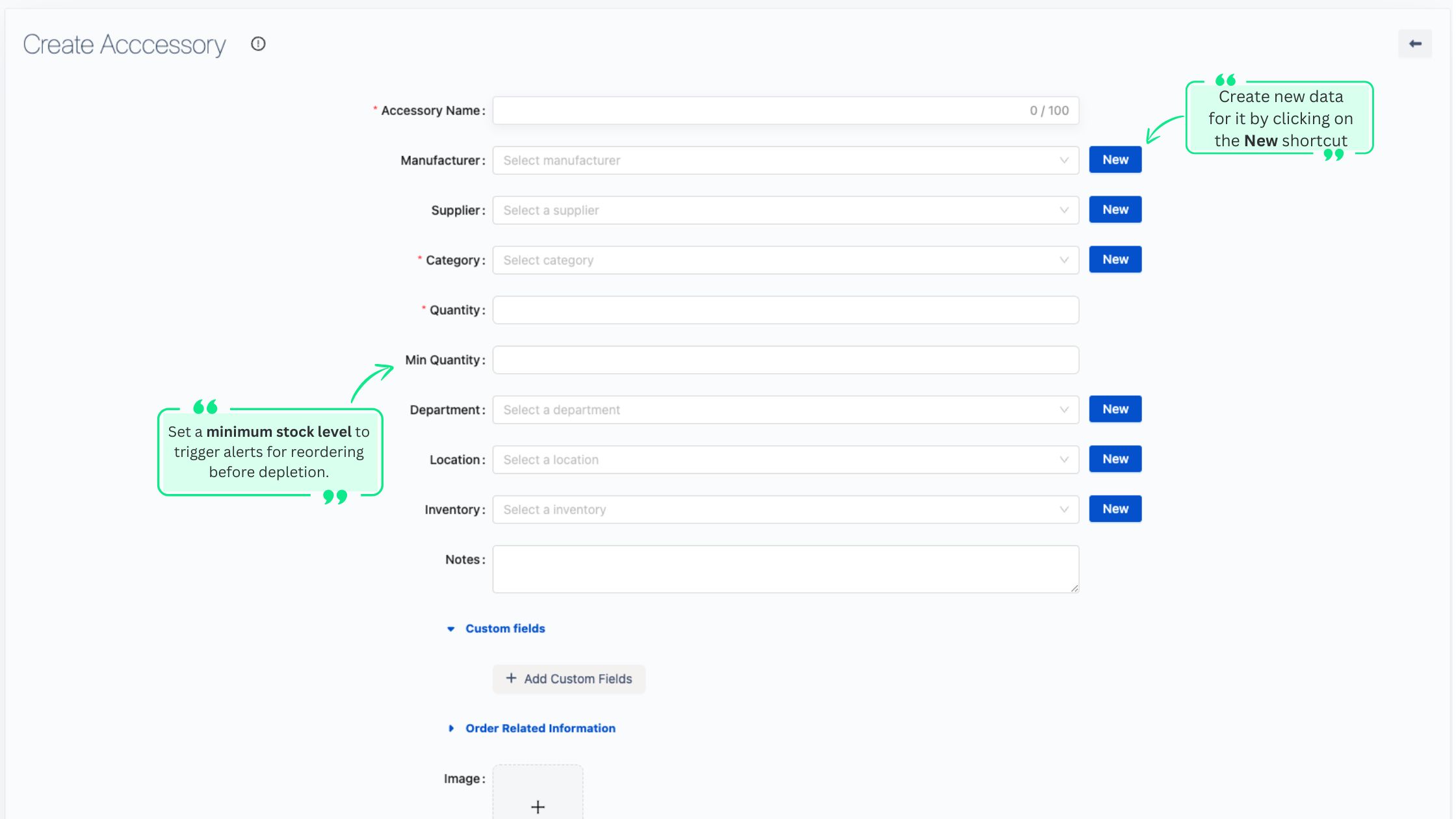Select the Supplier dropdown
Viewport: 1456px width, 819px height.
coord(785,210)
